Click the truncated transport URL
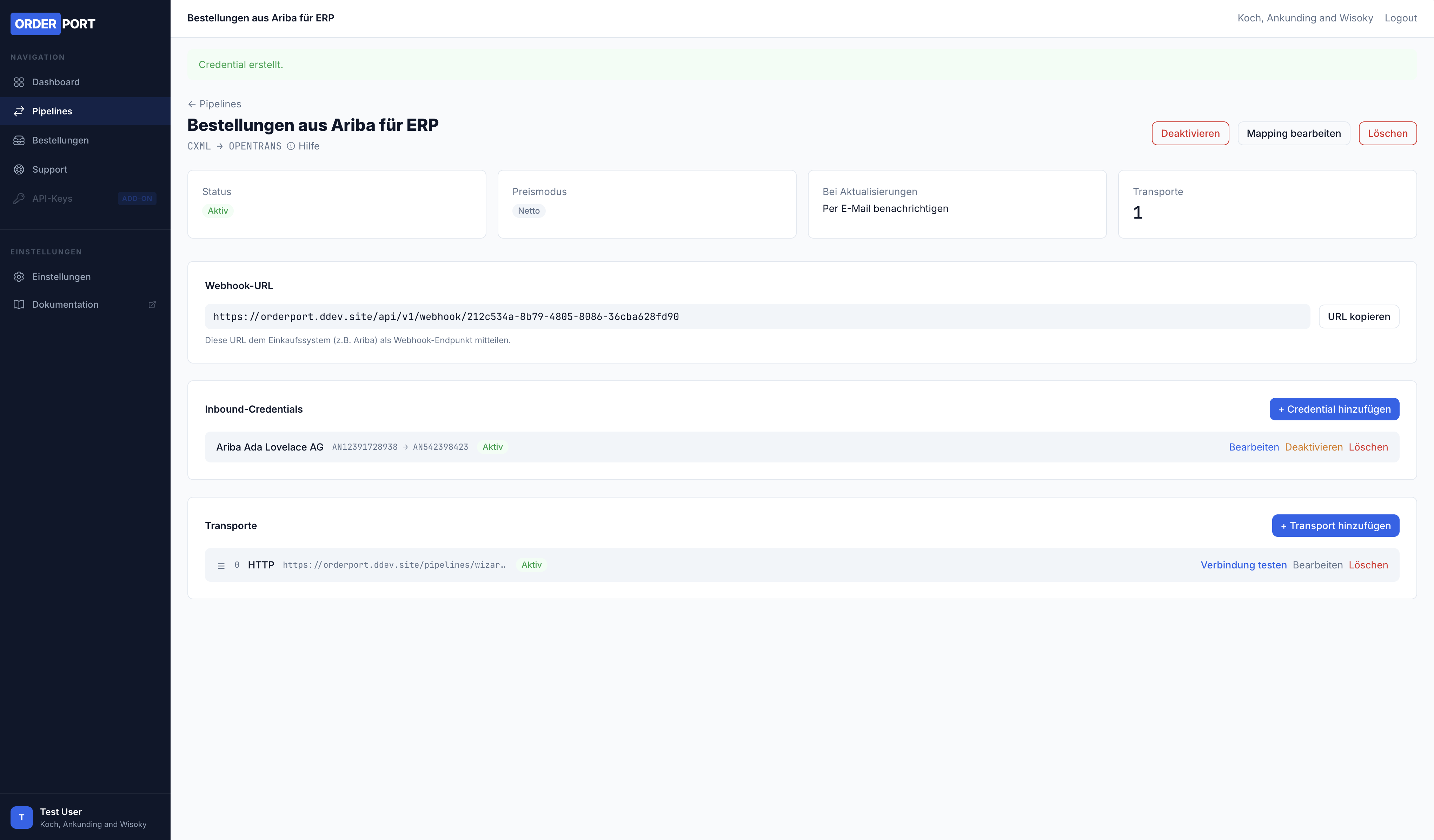1434x840 pixels. click(394, 565)
